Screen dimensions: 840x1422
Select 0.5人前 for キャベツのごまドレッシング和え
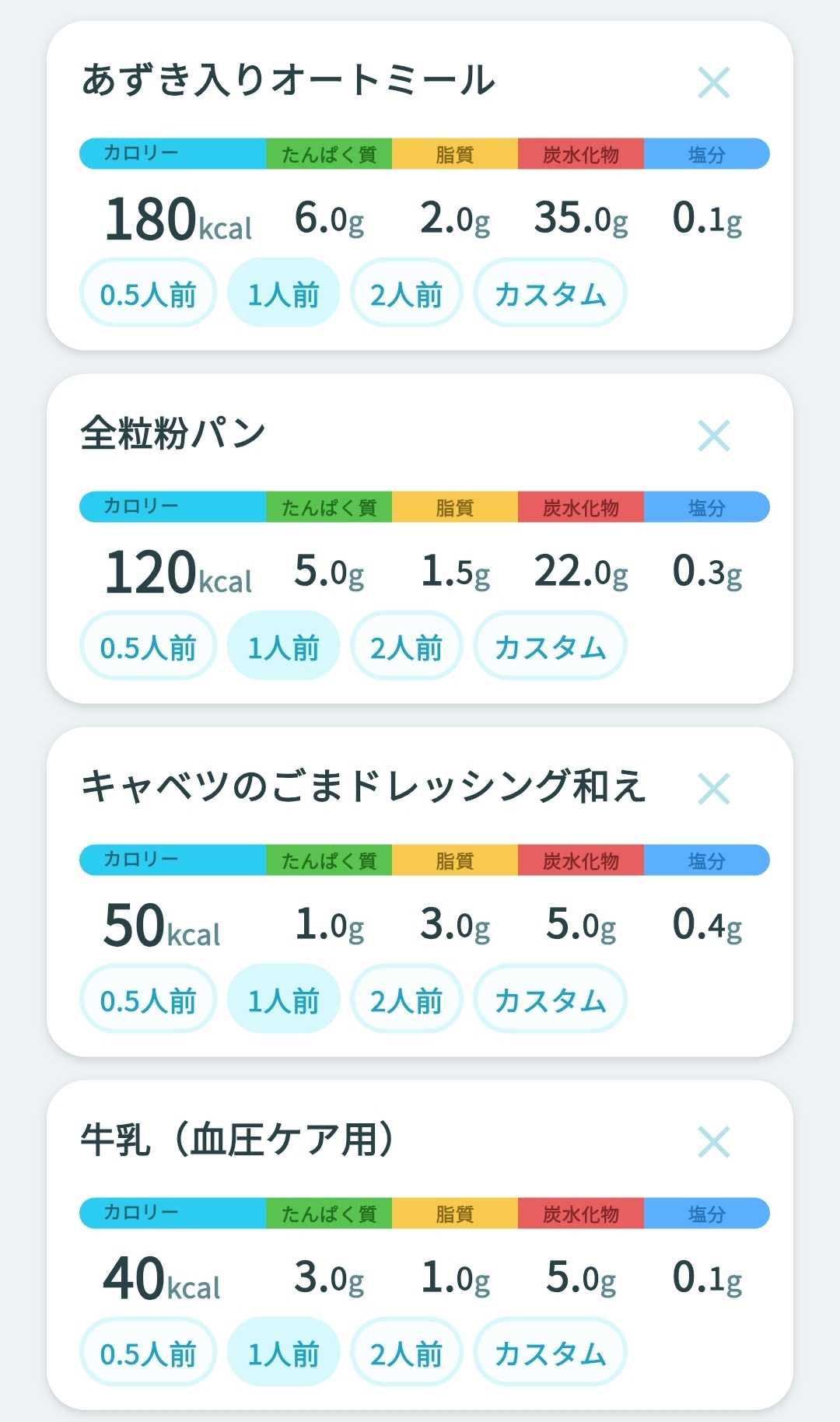148,999
